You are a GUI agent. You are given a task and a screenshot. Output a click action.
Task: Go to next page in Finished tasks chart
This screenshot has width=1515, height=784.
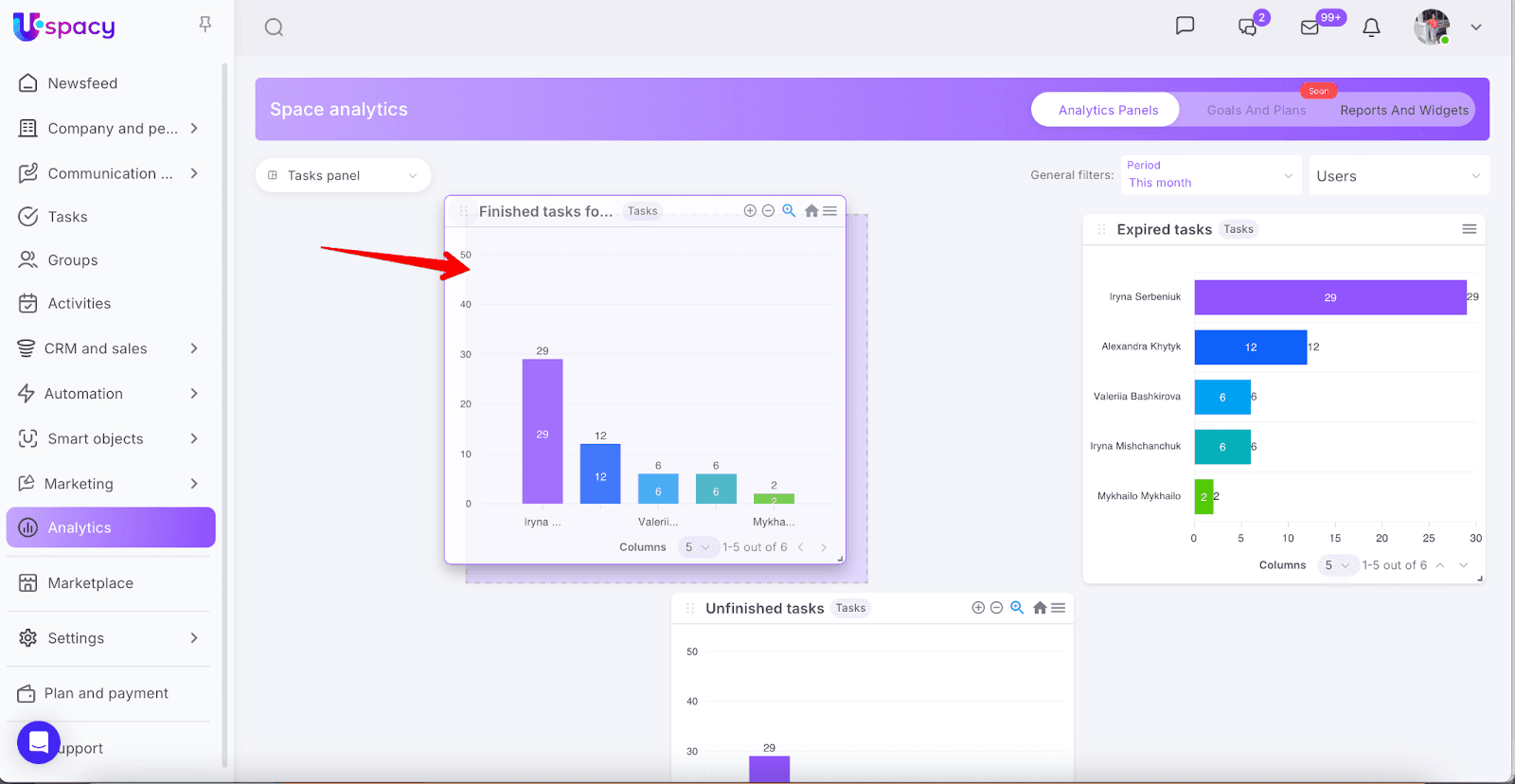tap(824, 547)
